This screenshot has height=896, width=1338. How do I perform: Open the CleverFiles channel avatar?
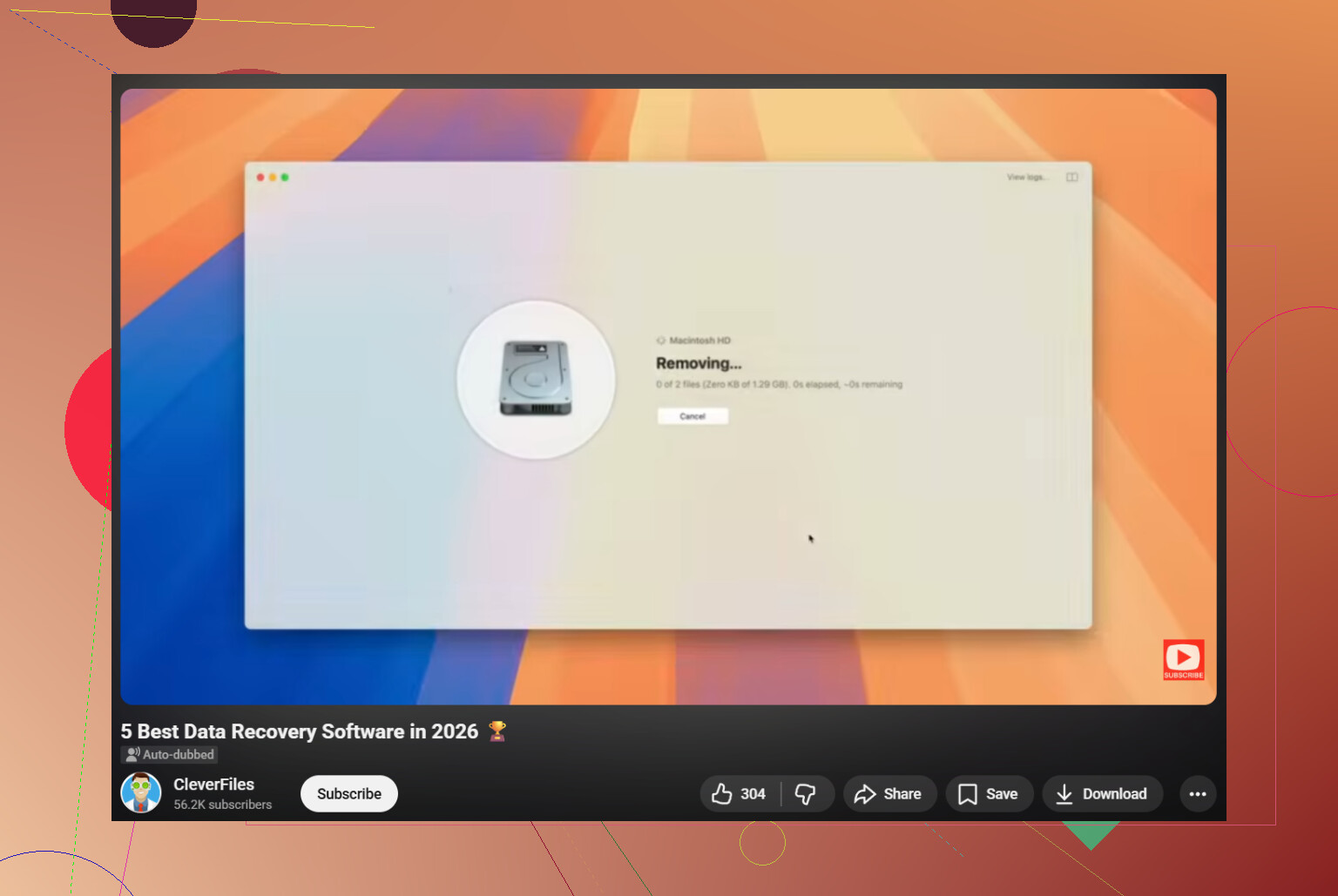pyautogui.click(x=141, y=793)
